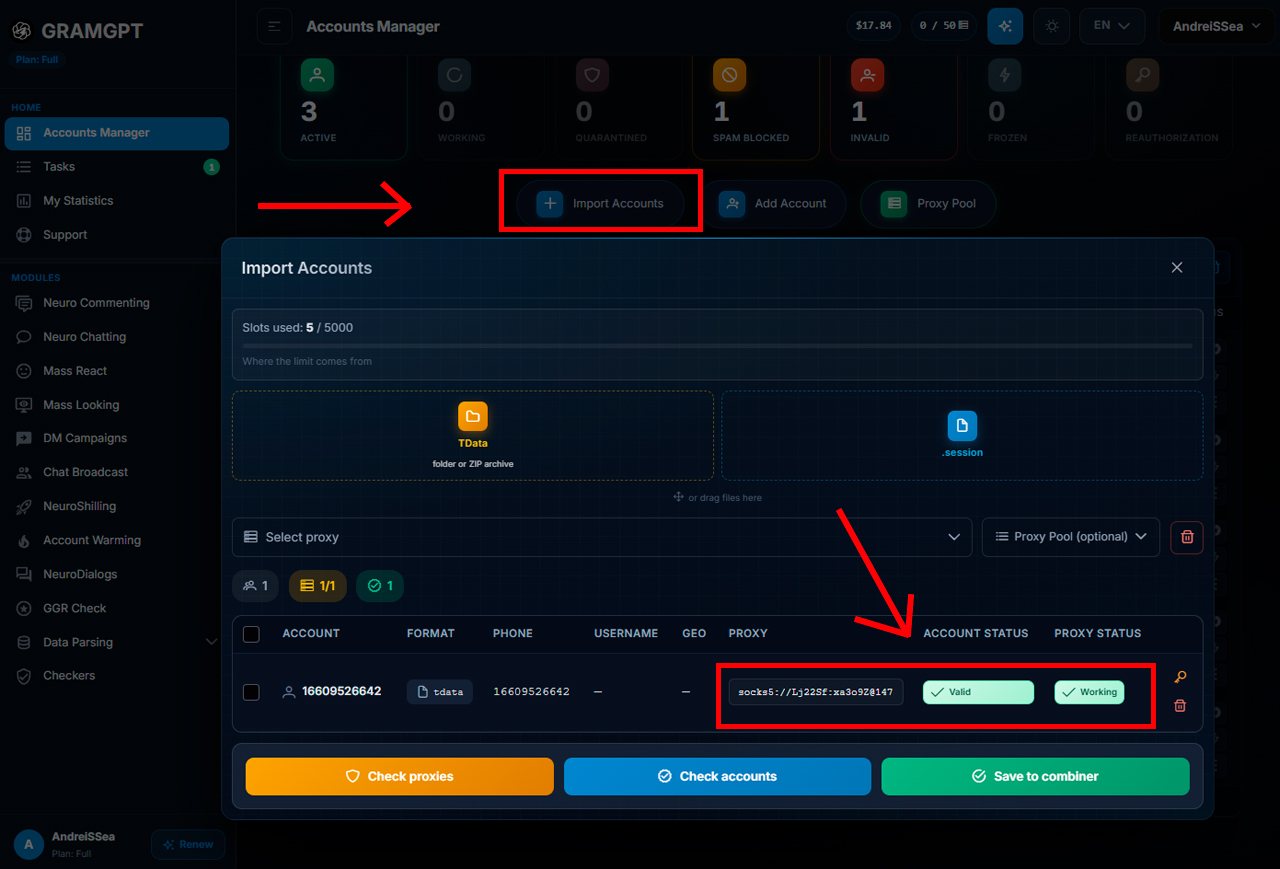Open the Mass React module
The height and width of the screenshot is (869, 1280).
click(117, 371)
